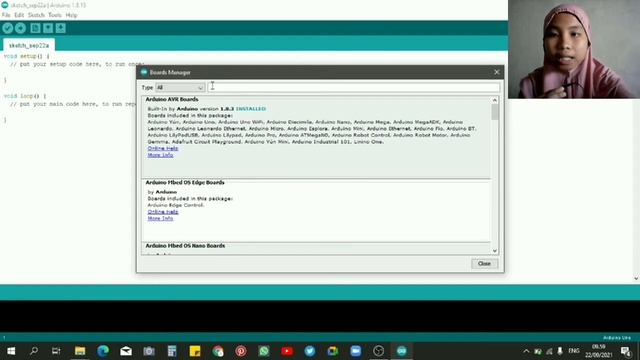Open Pinterest from taskbar
This screenshot has width=640, height=360.
pyautogui.click(x=241, y=351)
